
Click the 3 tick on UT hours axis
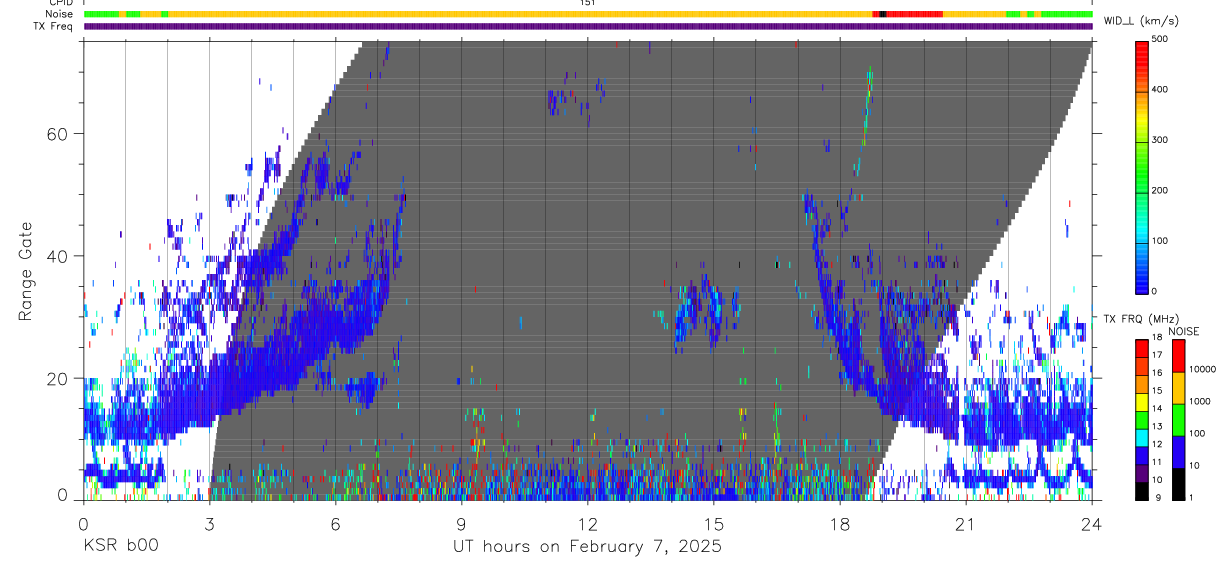[x=209, y=524]
